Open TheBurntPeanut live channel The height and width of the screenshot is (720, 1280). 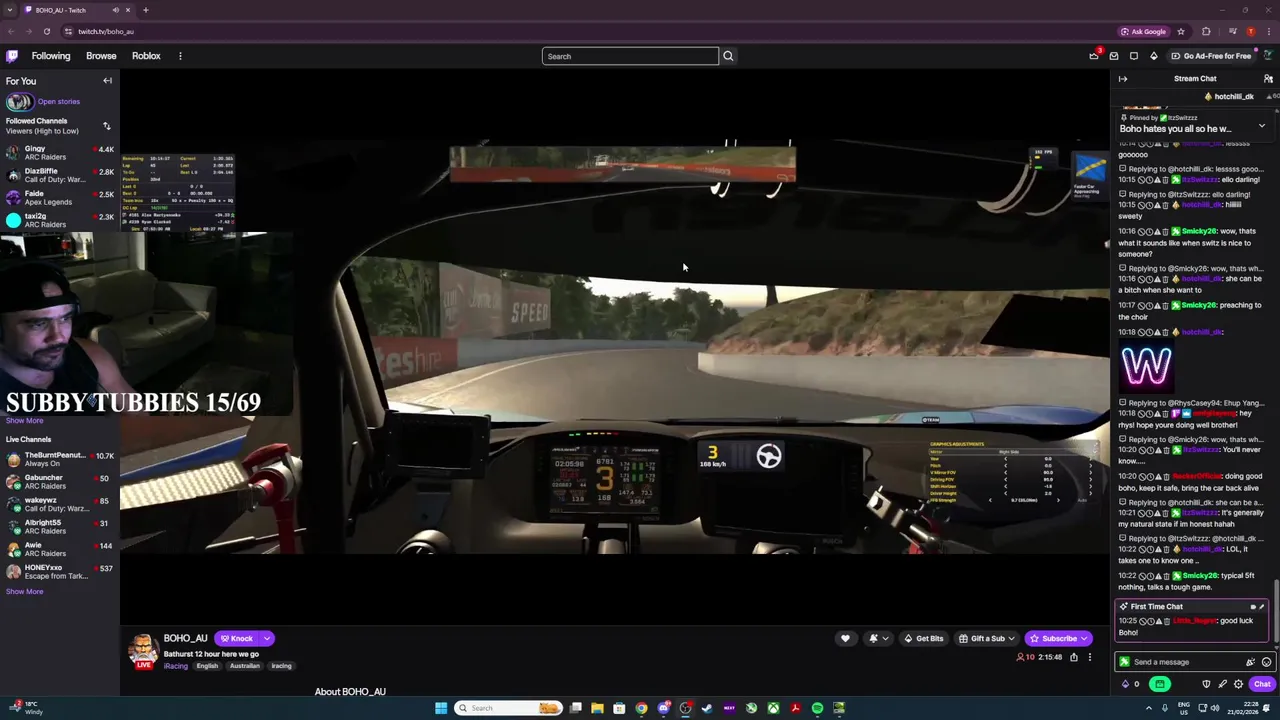click(60, 459)
